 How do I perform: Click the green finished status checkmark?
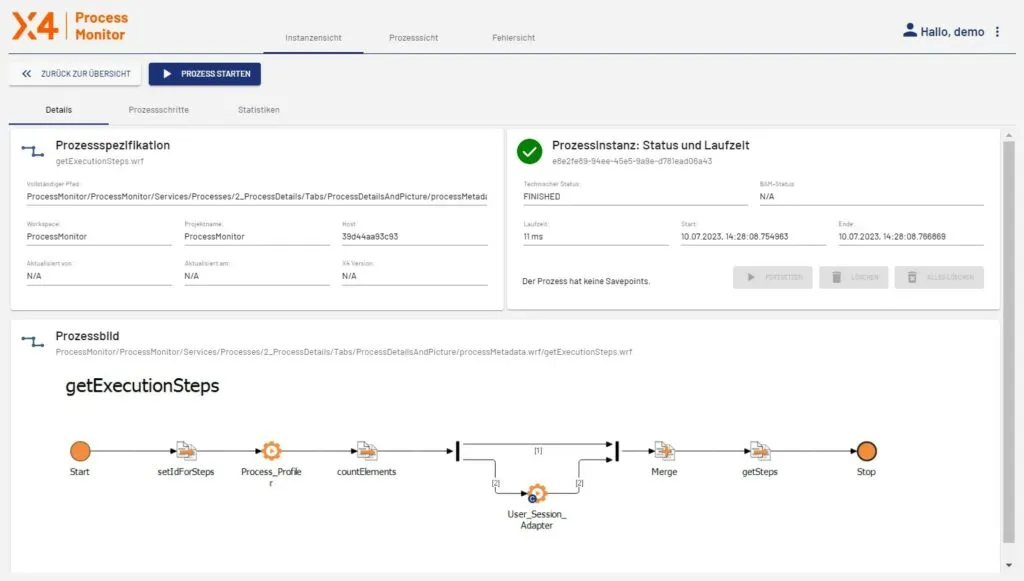tap(529, 152)
